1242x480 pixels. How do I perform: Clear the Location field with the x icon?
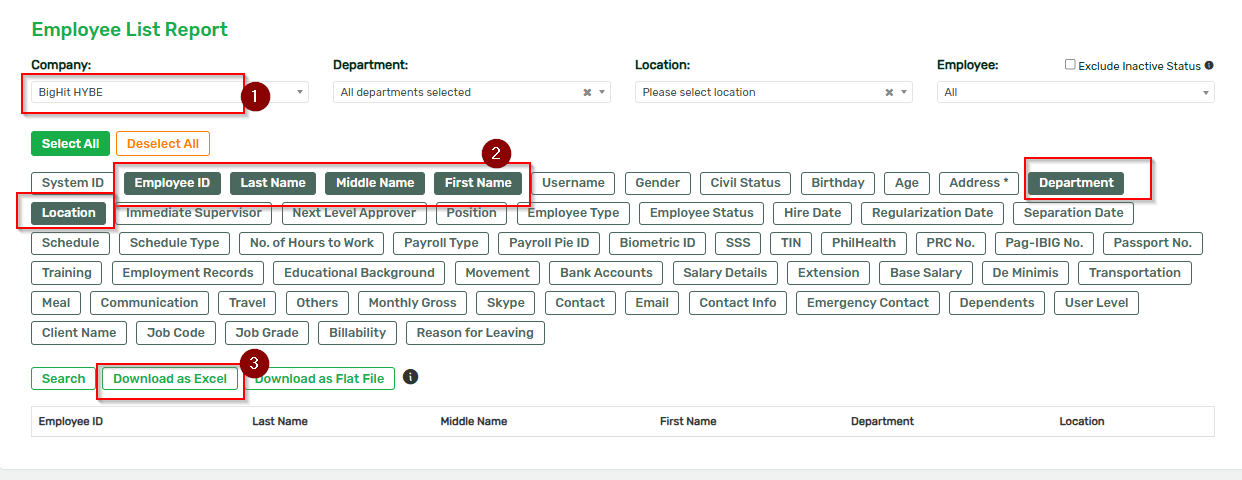coord(889,92)
